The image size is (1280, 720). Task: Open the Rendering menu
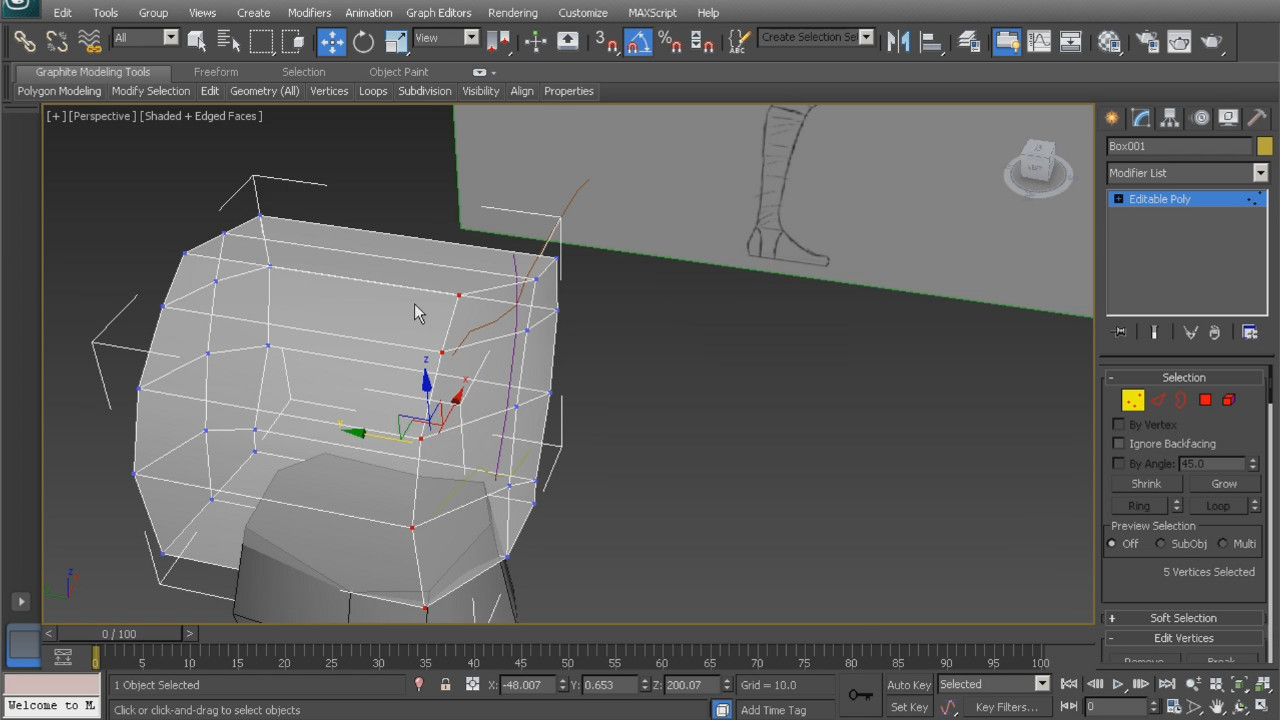tap(513, 13)
